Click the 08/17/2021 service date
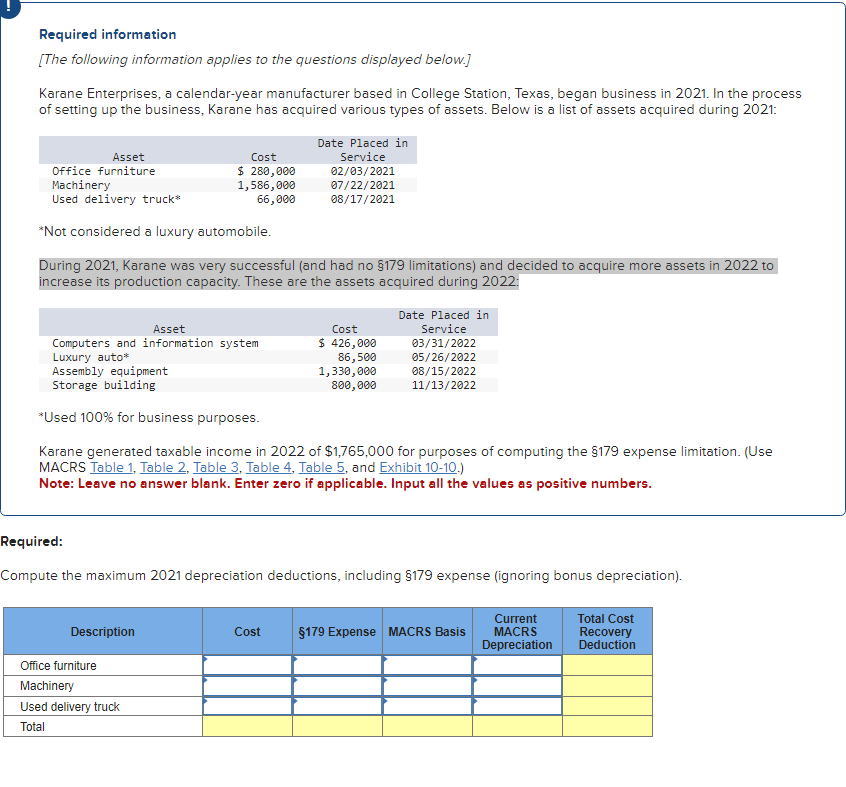 (363, 199)
